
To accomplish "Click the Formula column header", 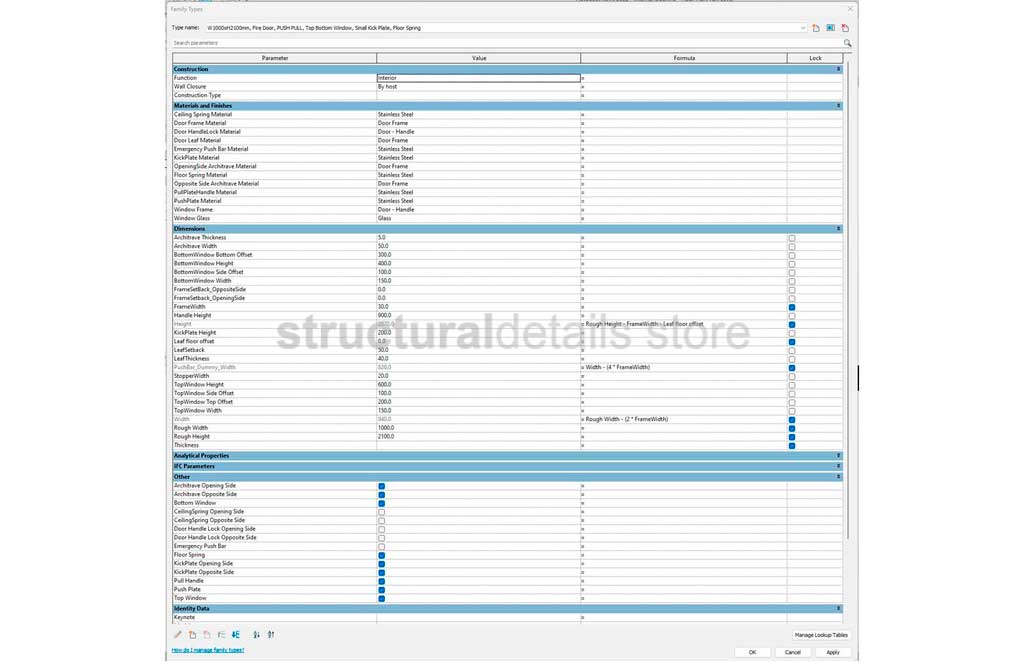I will coord(683,58).
